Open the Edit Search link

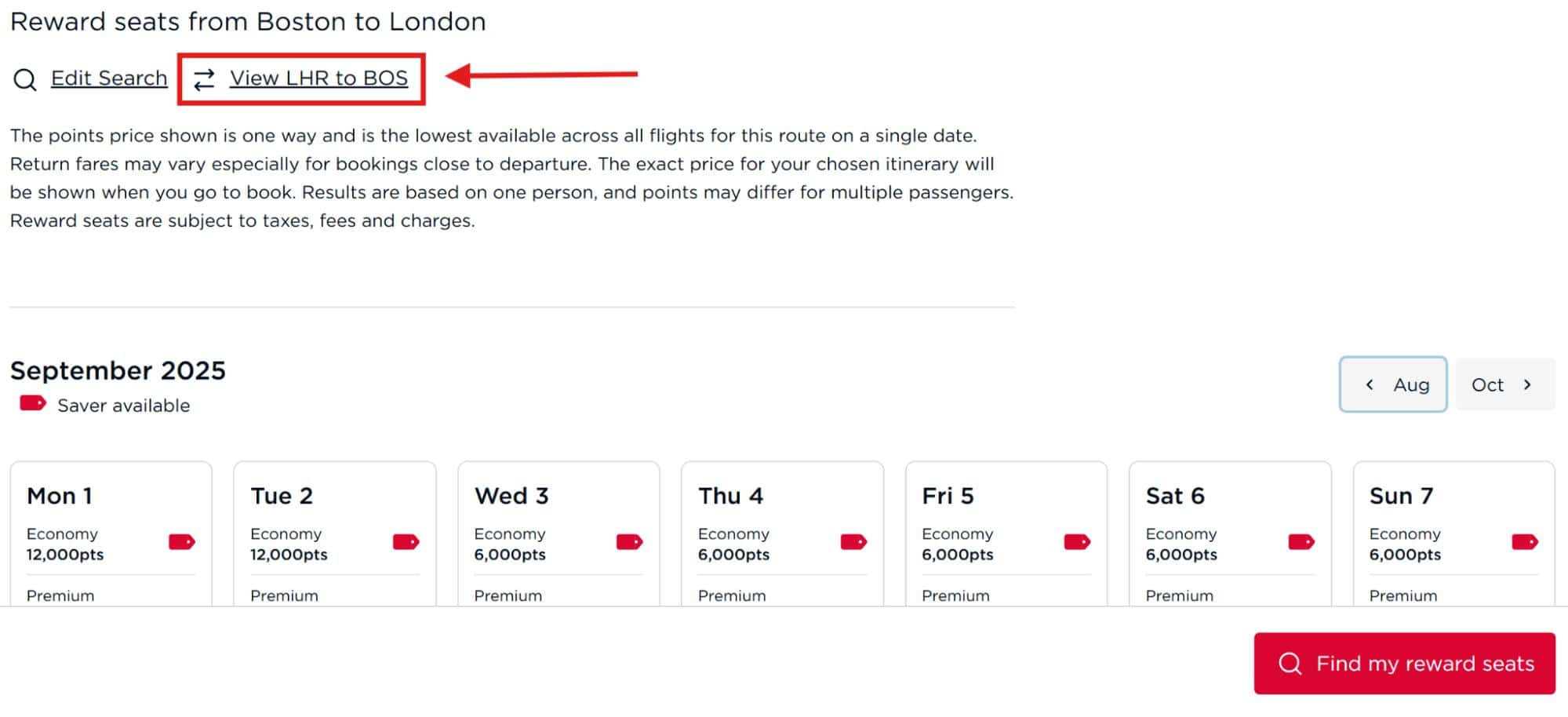tap(109, 78)
